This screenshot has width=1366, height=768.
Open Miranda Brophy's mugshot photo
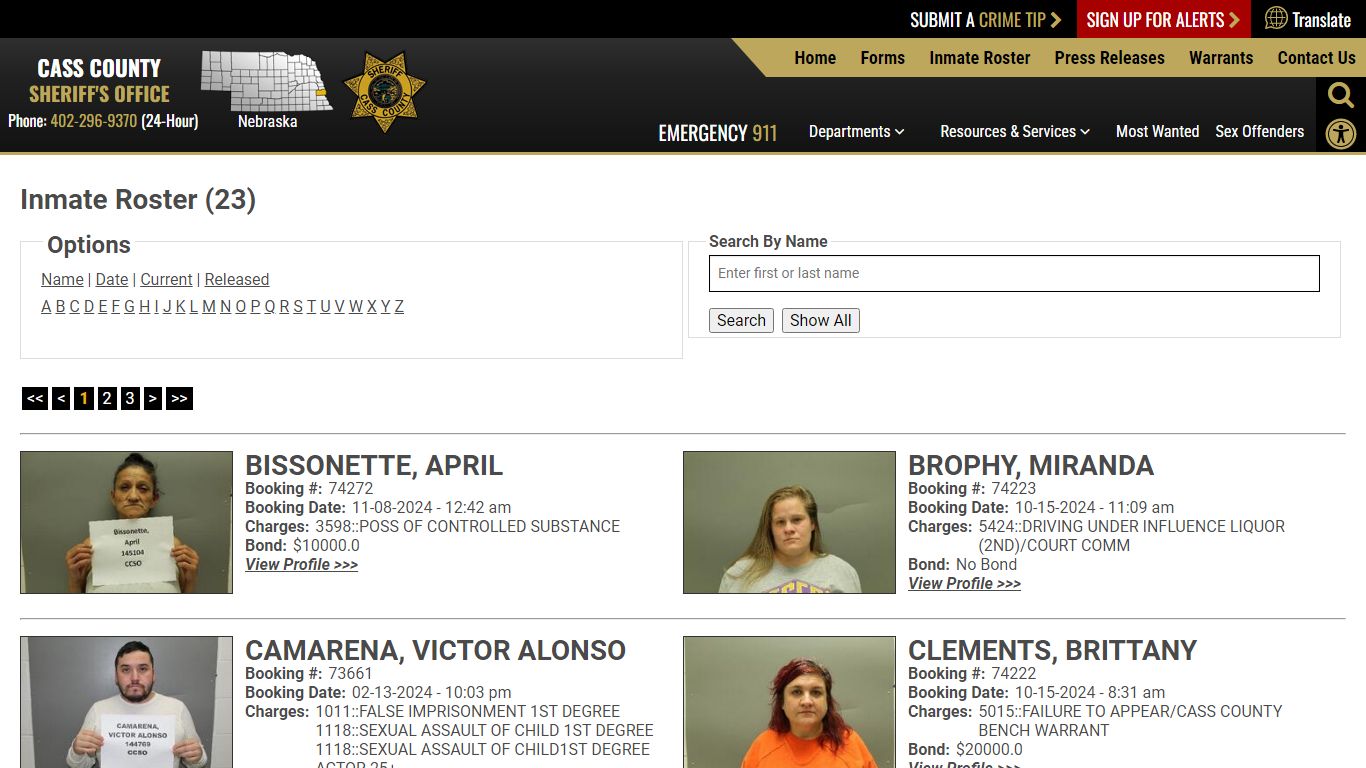tap(789, 522)
